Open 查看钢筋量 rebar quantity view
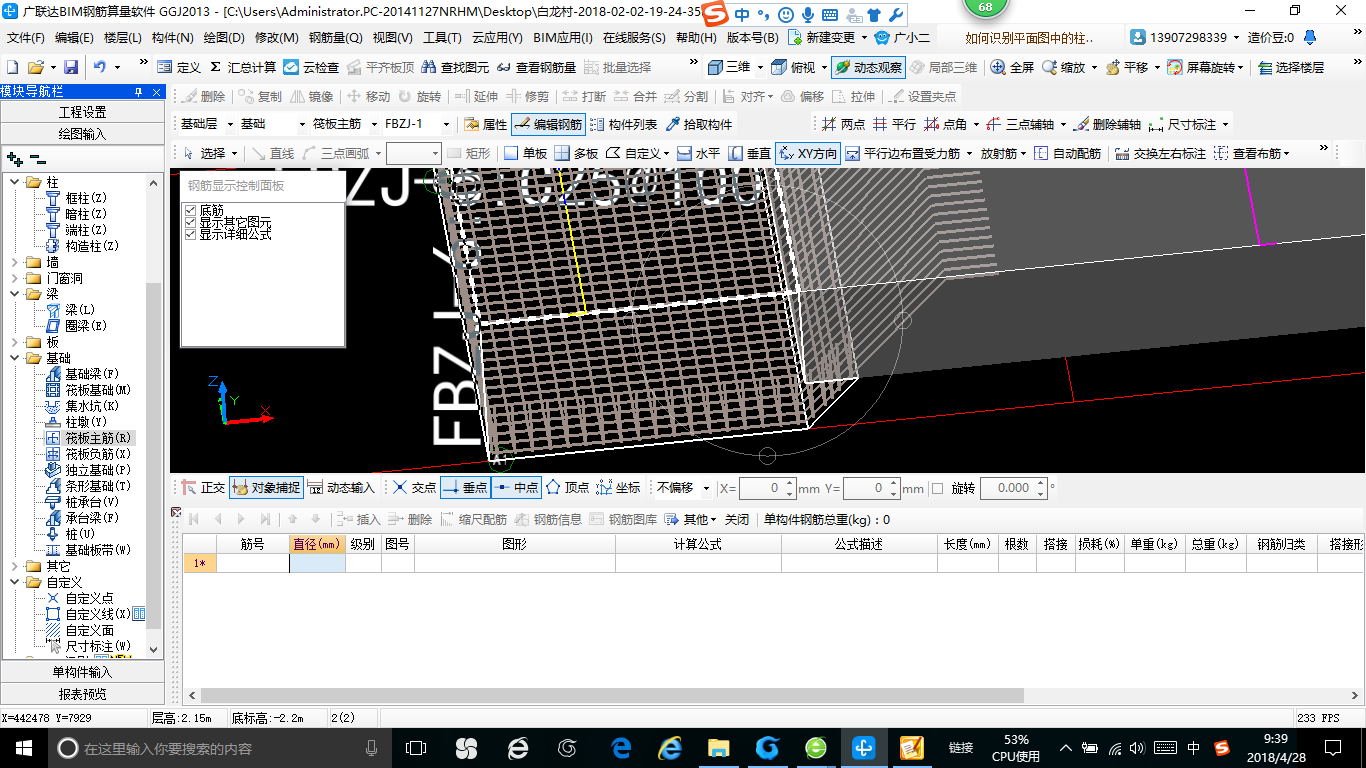The height and width of the screenshot is (768, 1366). click(x=536, y=67)
